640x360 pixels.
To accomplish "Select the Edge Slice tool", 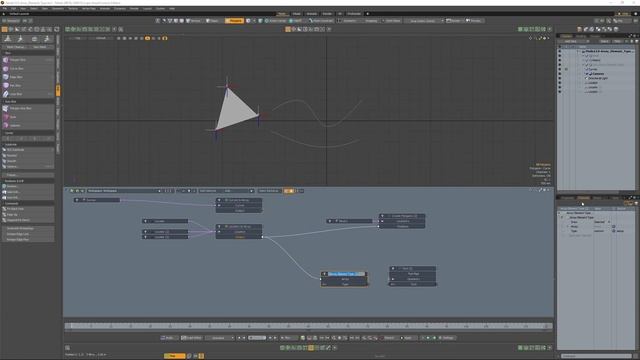I will [x=28, y=77].
